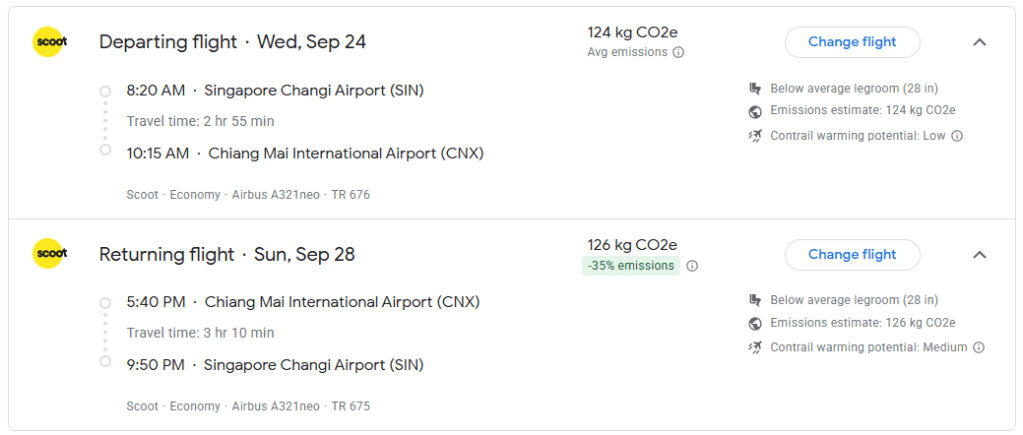Click the 5:40 PM Chiang Mai departure line

[x=303, y=303]
